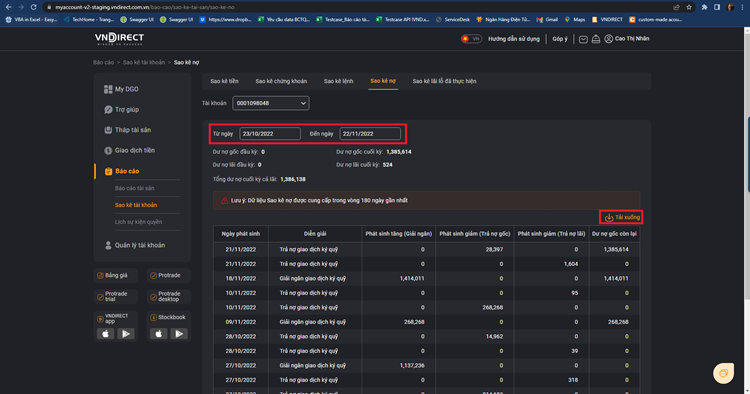Open Protrade desktop shortcut
This screenshot has width=750, height=394.
coord(168,296)
